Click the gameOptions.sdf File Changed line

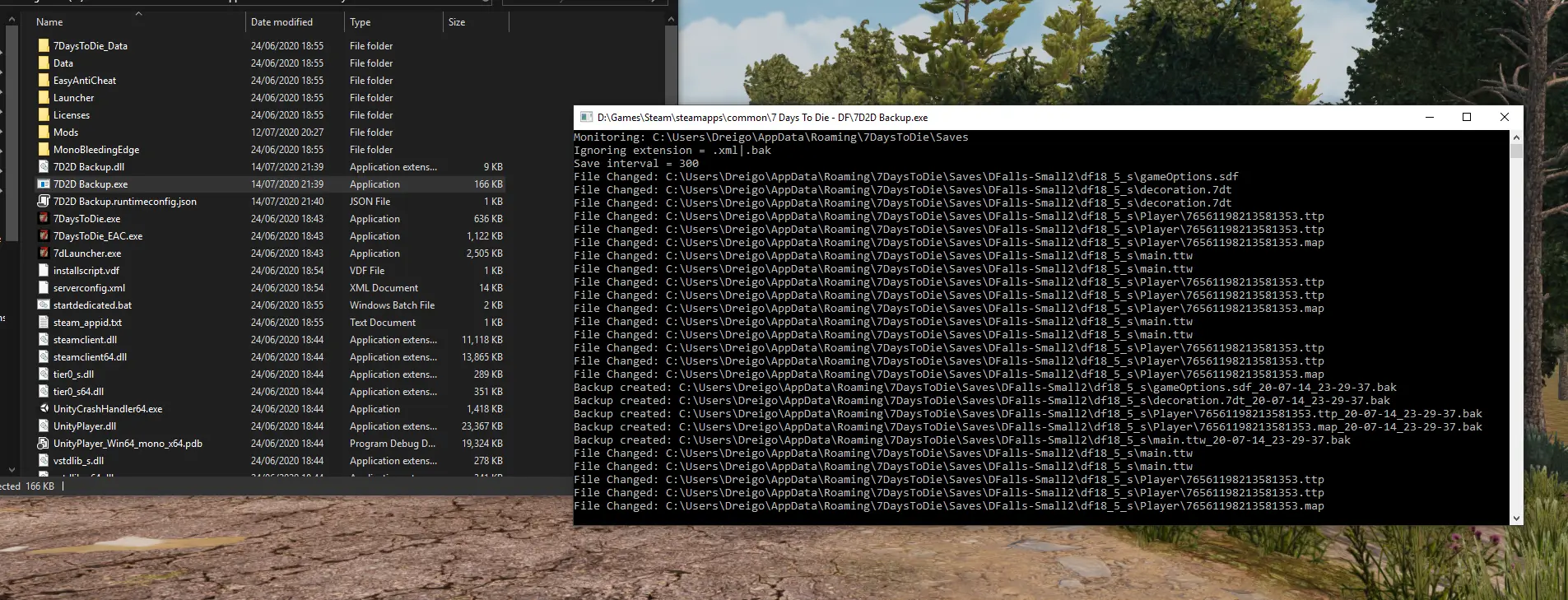tap(905, 177)
